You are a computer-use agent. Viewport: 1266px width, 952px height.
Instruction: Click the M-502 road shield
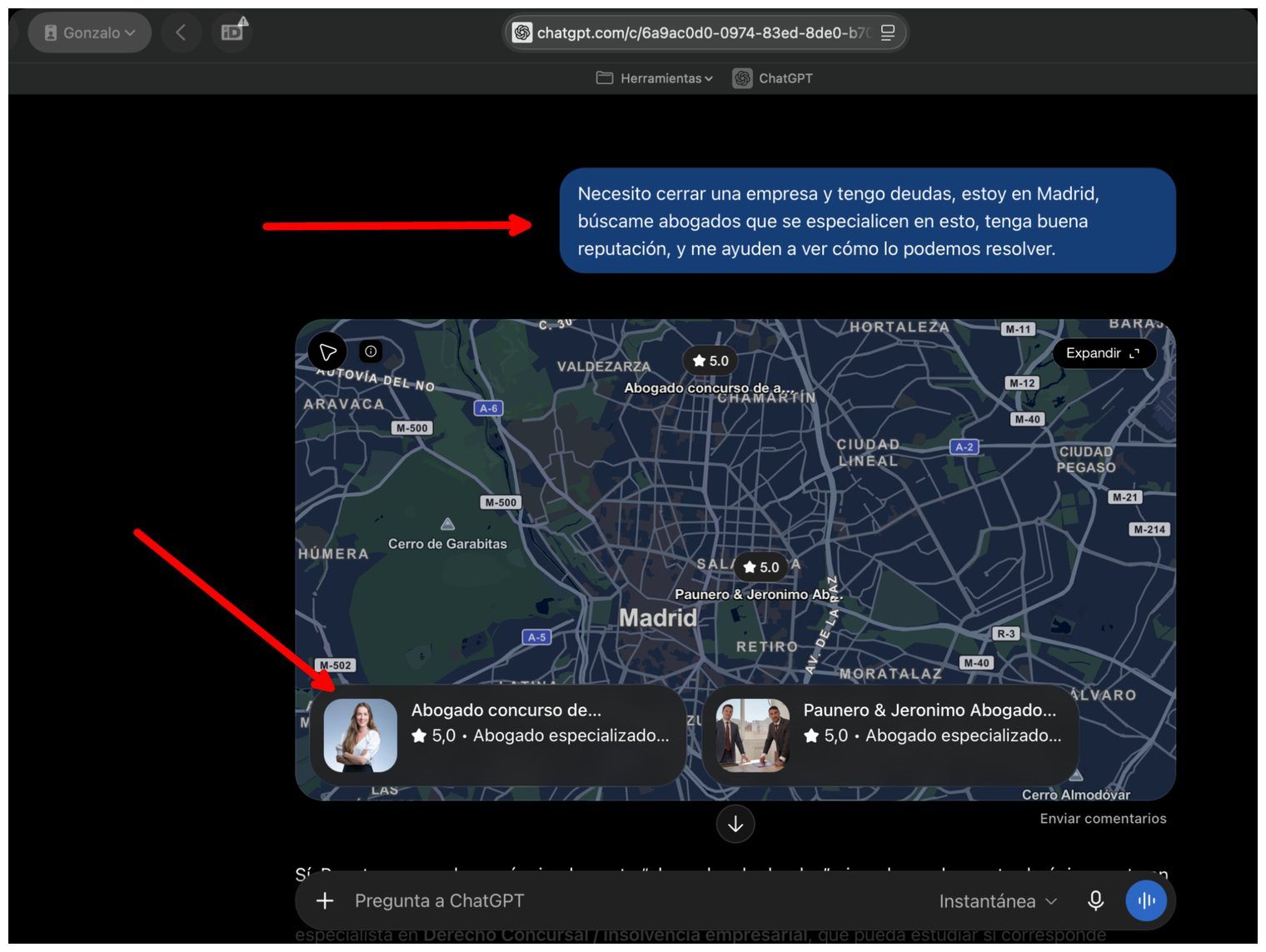coord(336,665)
